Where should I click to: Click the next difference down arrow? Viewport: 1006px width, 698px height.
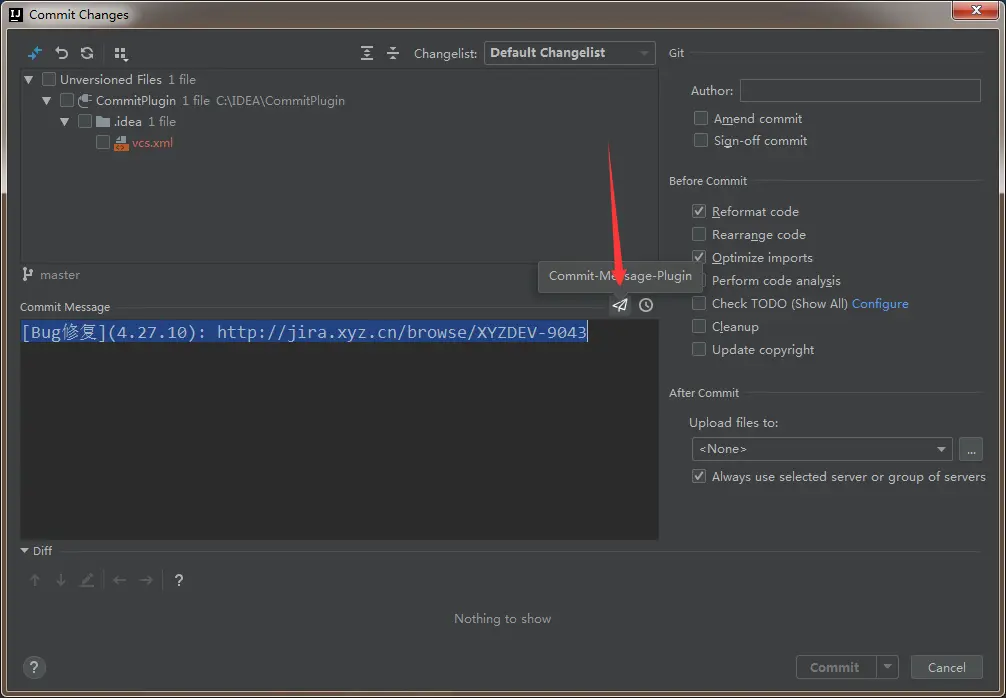click(x=61, y=581)
